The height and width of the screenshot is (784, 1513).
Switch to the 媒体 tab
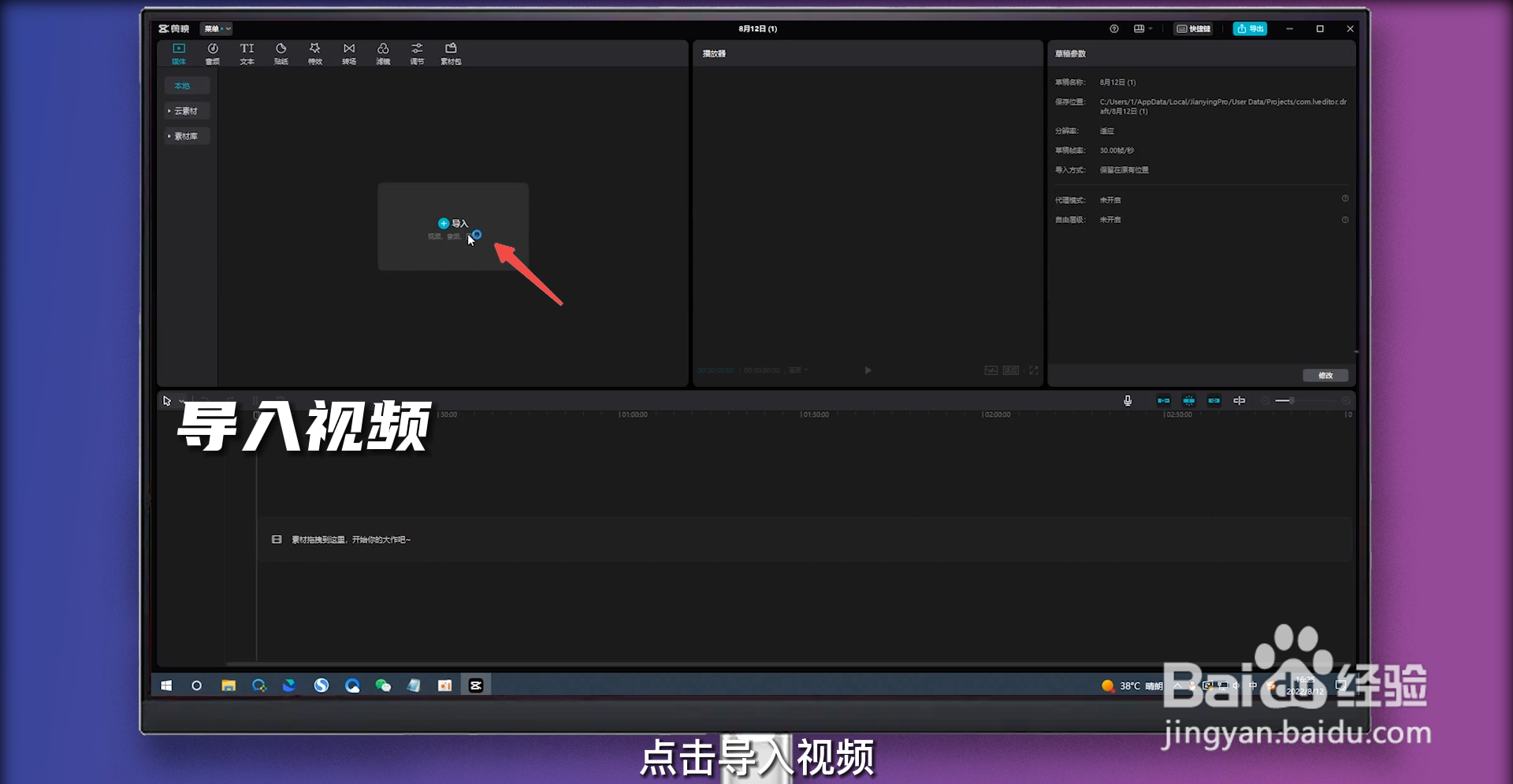point(179,54)
